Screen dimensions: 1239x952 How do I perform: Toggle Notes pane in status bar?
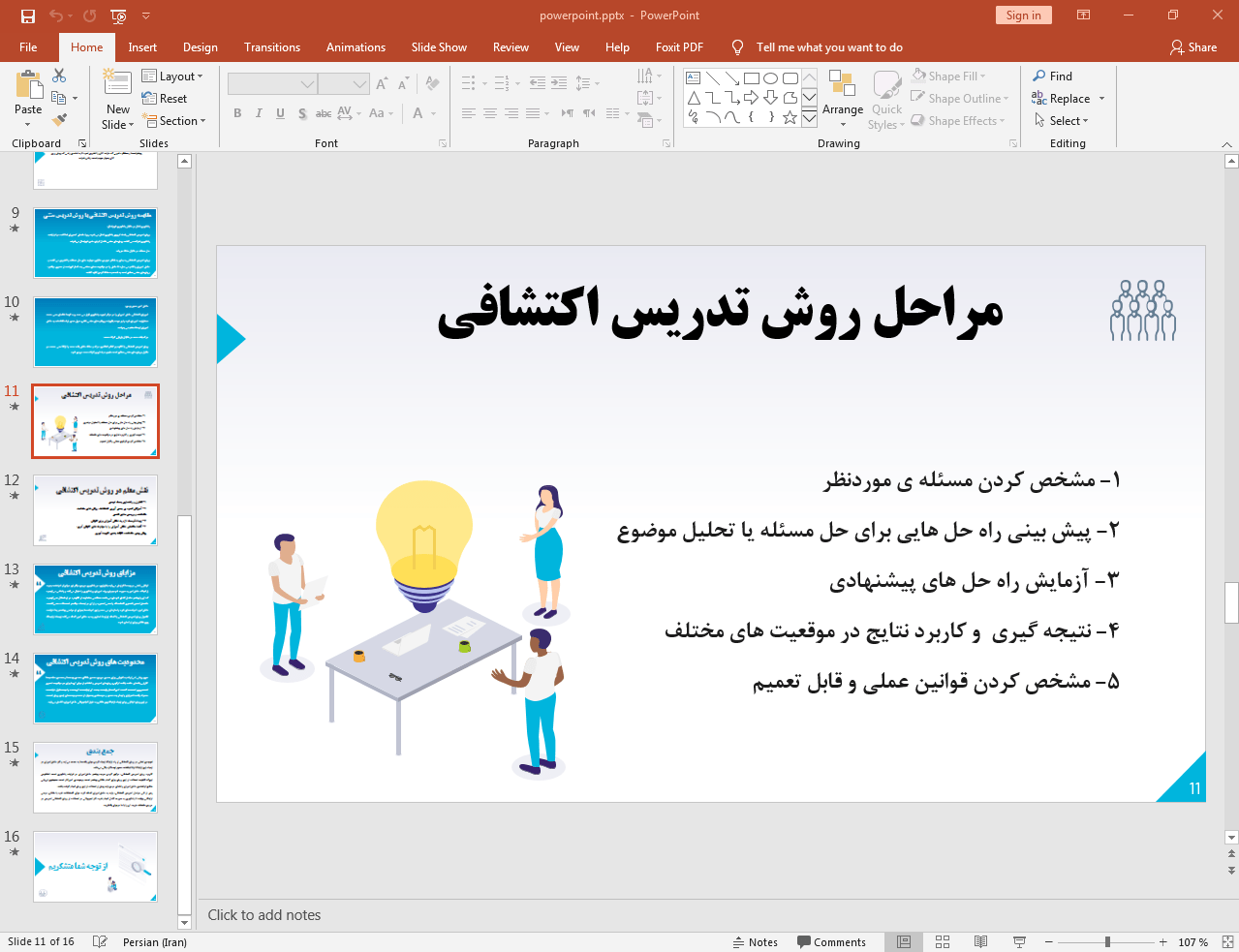tap(756, 942)
